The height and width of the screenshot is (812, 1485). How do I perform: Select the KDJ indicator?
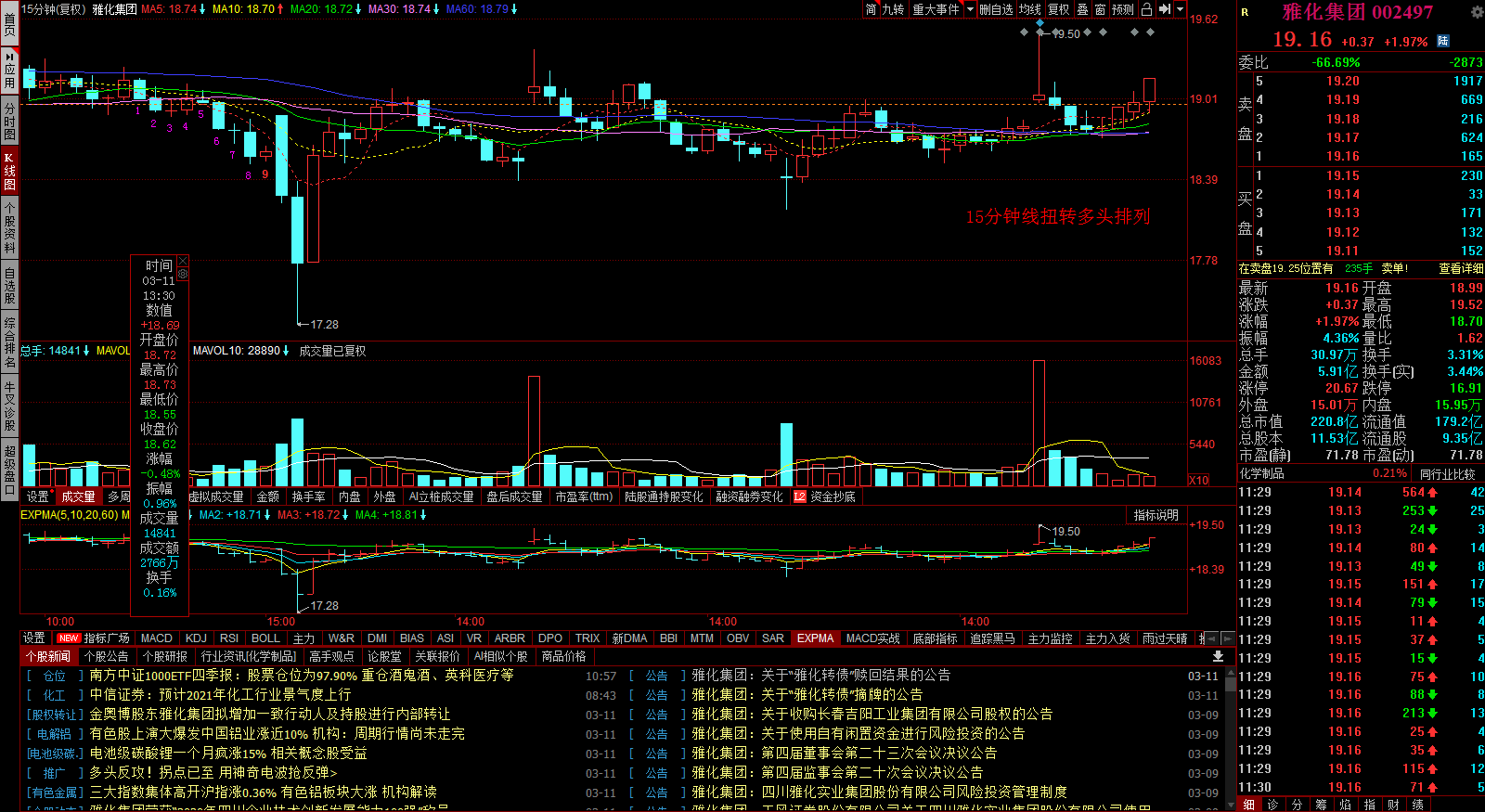pos(196,638)
